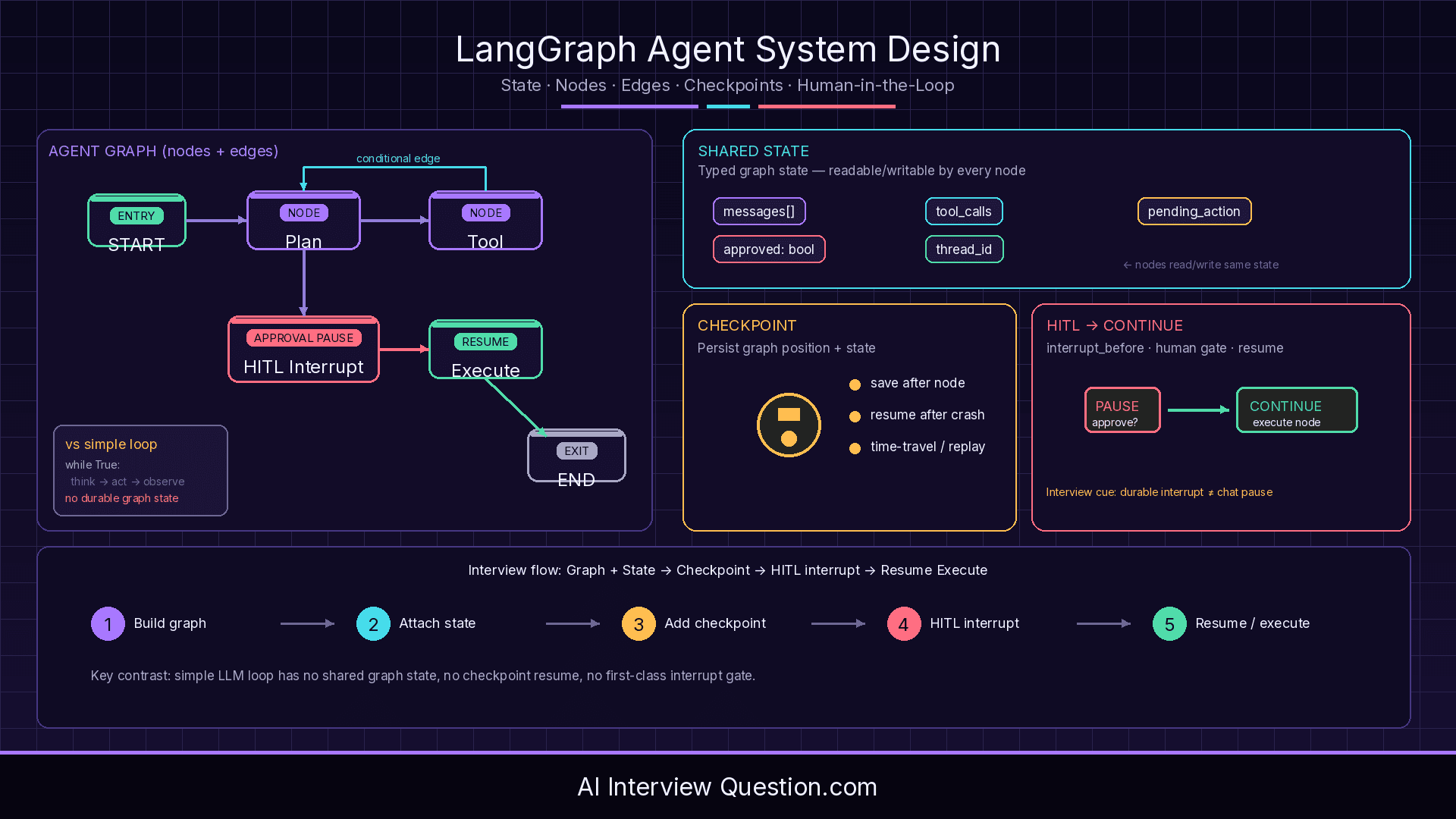Viewport: 1456px width, 819px height.
Task: Click the 'HITL → CONTINUE' heading
Action: click(1115, 326)
